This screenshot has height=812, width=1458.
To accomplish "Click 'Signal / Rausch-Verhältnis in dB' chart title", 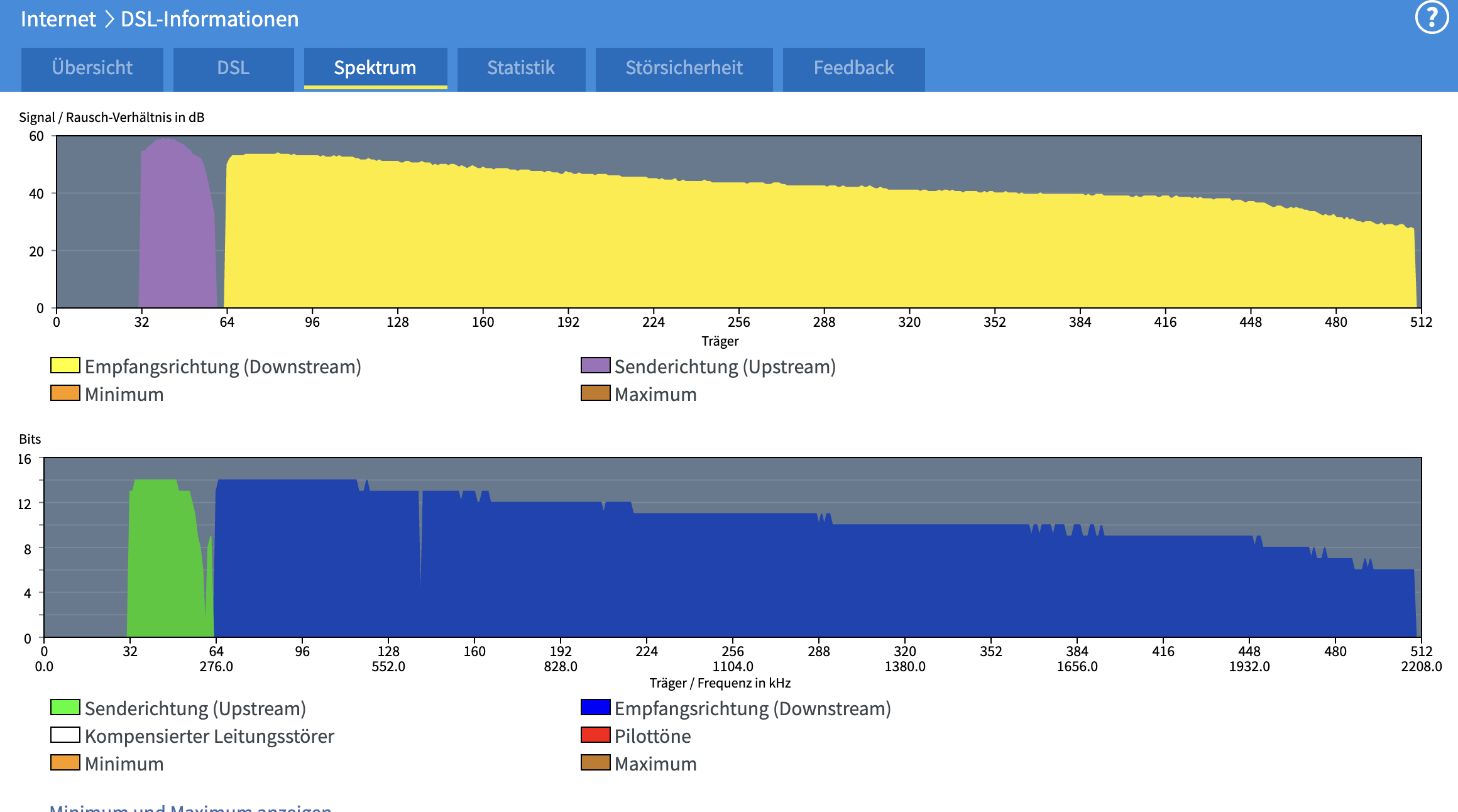I will [112, 118].
